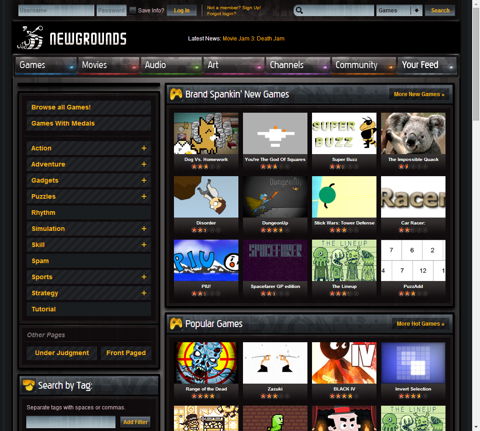Click the Log In button

182,11
